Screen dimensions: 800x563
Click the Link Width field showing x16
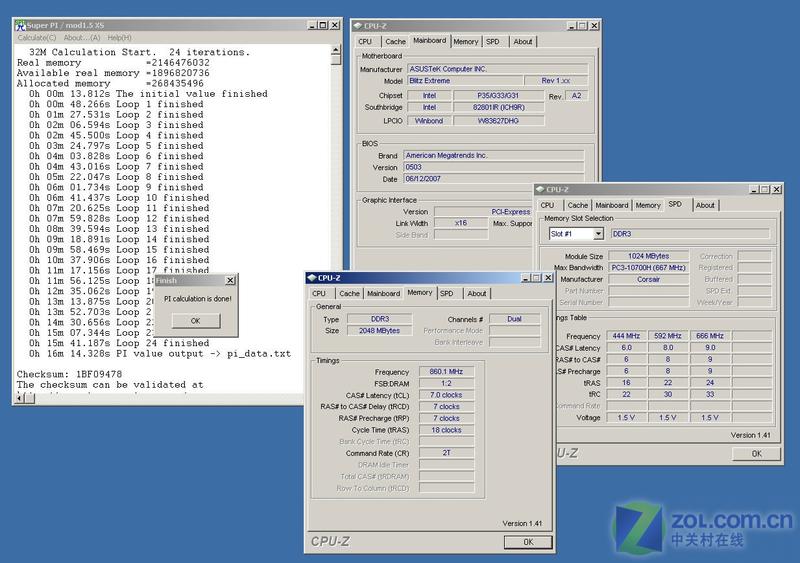(x=461, y=223)
